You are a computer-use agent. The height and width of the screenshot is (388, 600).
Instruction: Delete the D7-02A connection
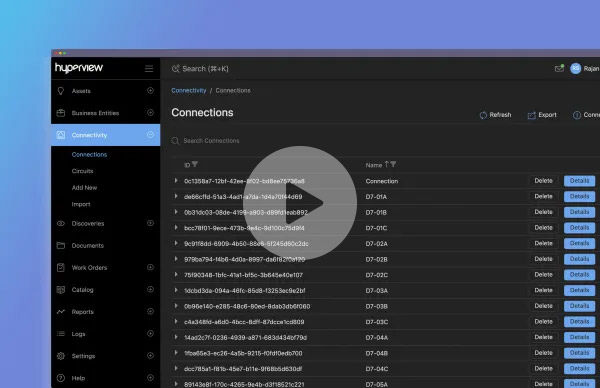(x=543, y=243)
